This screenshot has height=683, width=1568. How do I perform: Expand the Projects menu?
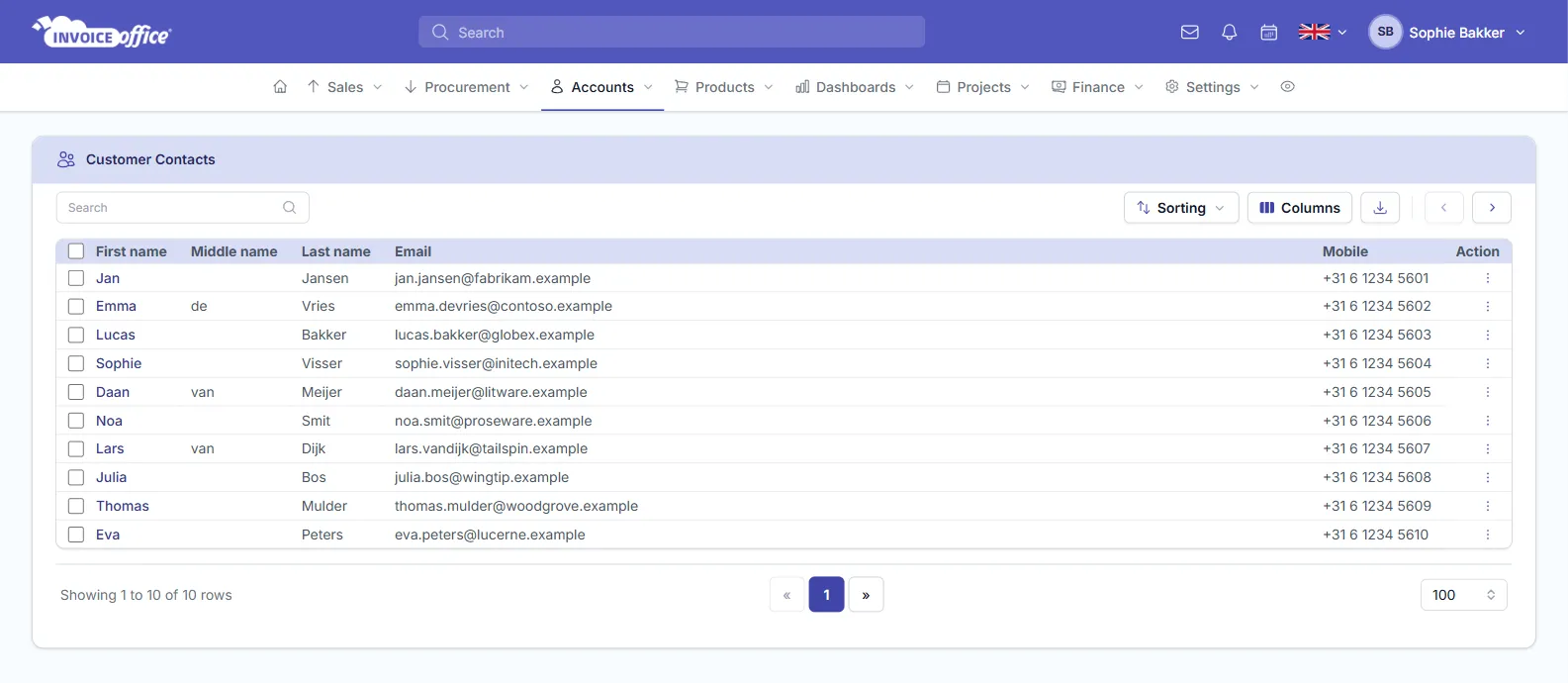pos(983,87)
